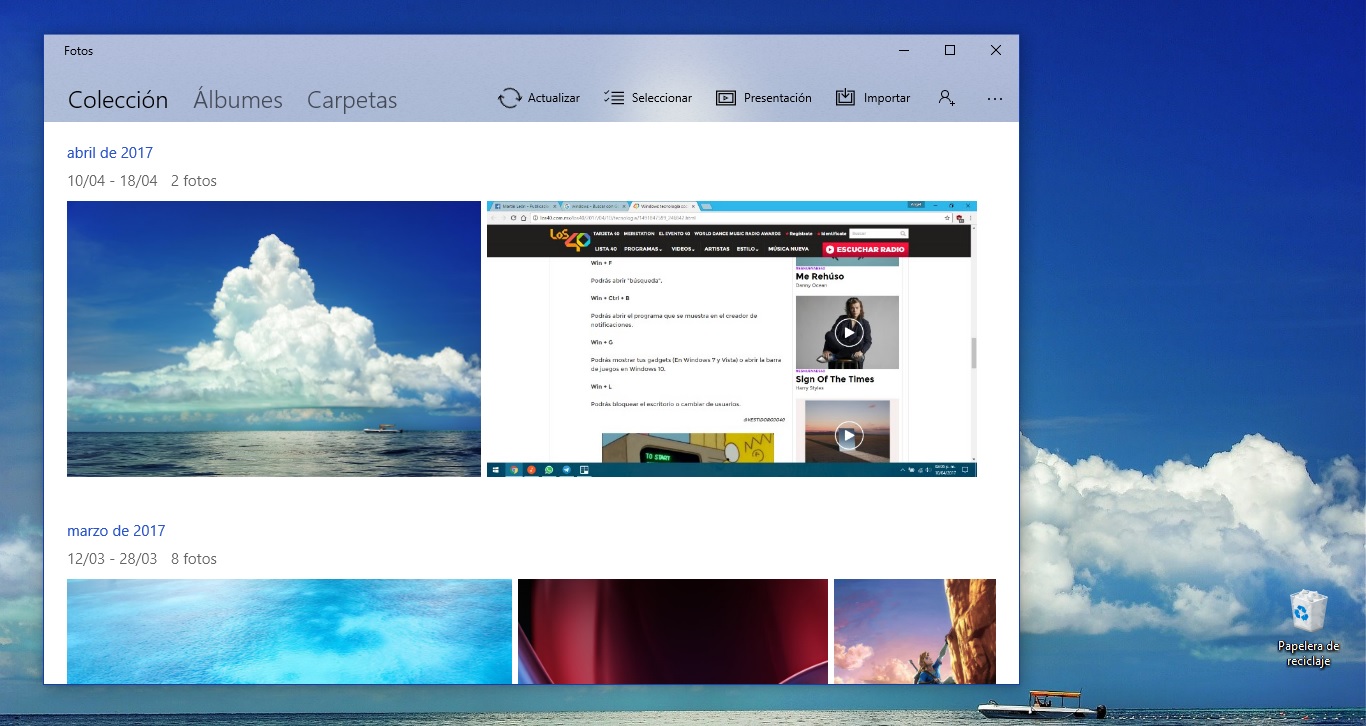Open the browser screenshot photo from abril
The height and width of the screenshot is (726, 1366).
[731, 338]
